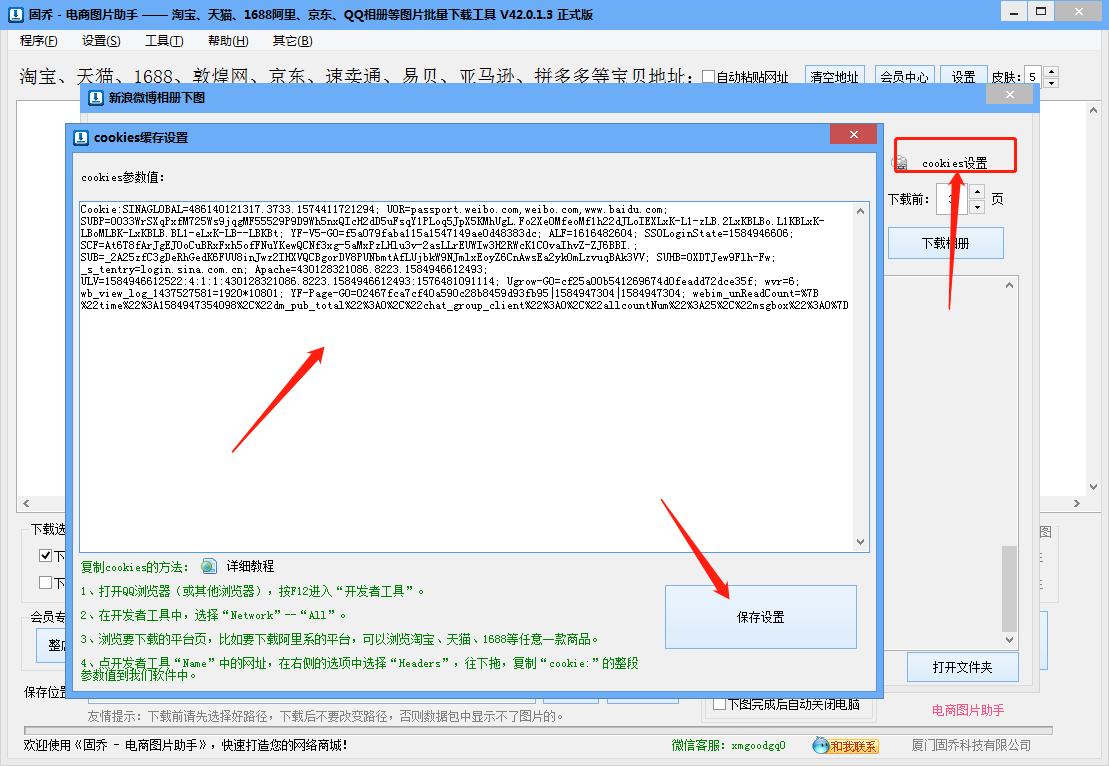Click the 和我联系 QQ contact icon
This screenshot has width=1109, height=766.
tap(845, 745)
